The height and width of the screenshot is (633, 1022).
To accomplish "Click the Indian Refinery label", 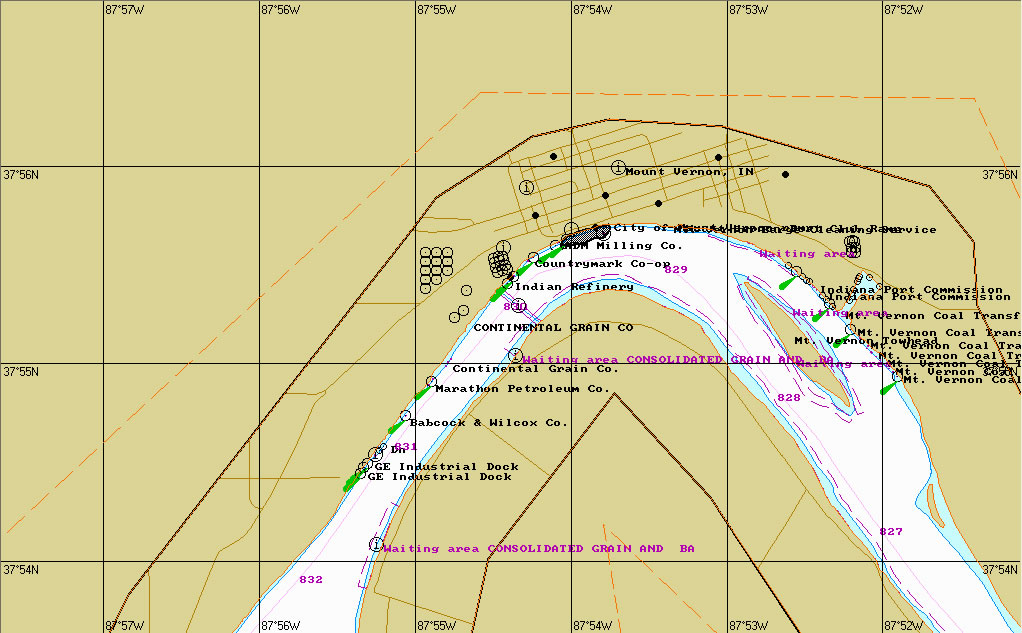I will pos(574,287).
